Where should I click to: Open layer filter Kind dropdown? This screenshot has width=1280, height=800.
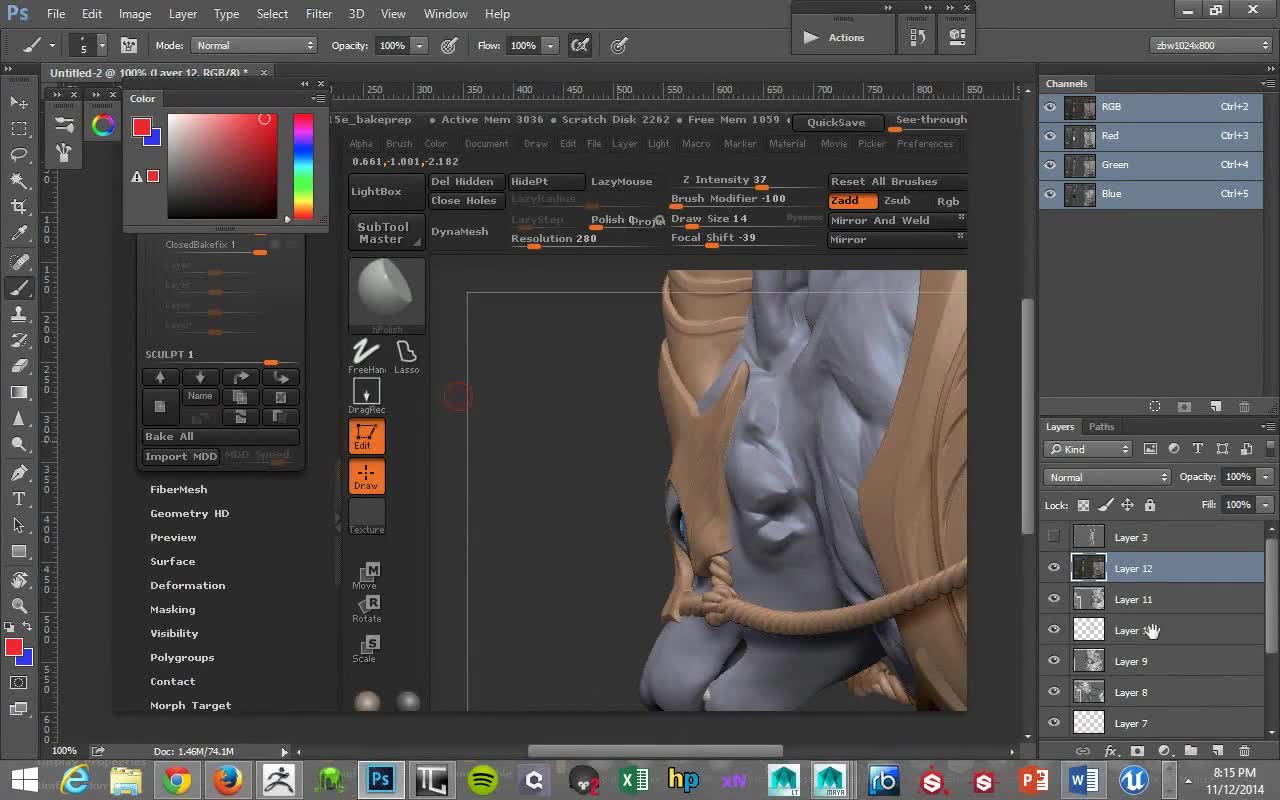(x=1088, y=449)
